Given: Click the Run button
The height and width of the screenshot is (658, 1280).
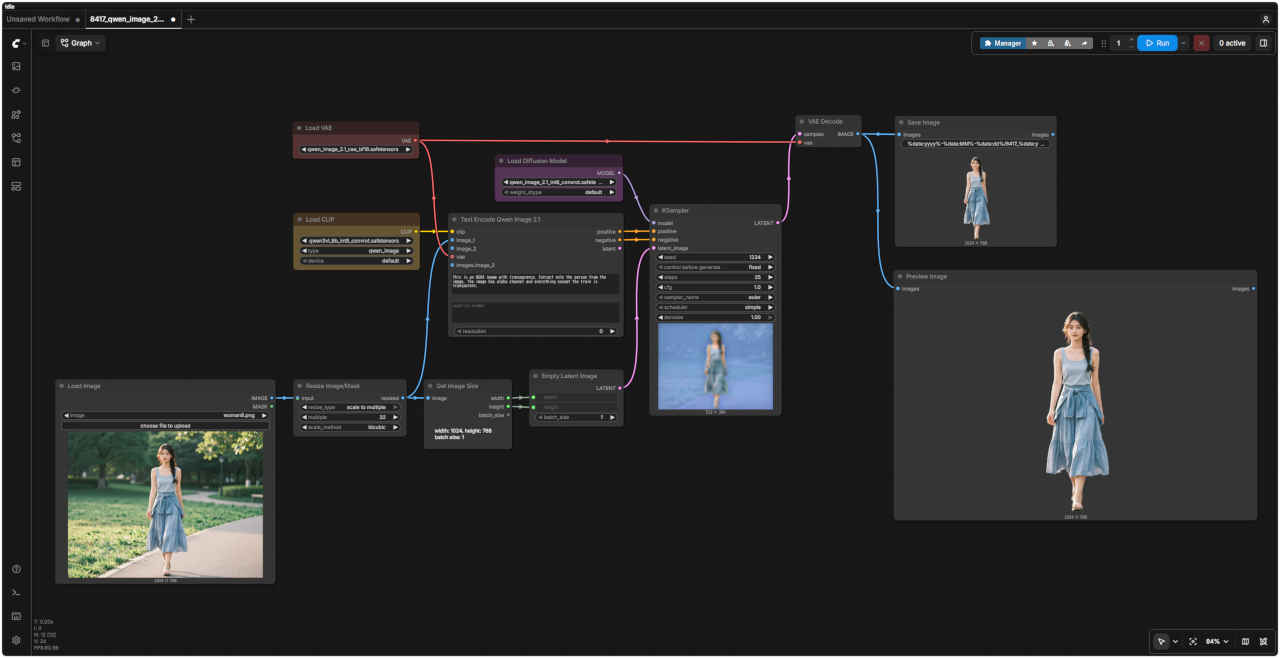Looking at the screenshot, I should (x=1157, y=43).
